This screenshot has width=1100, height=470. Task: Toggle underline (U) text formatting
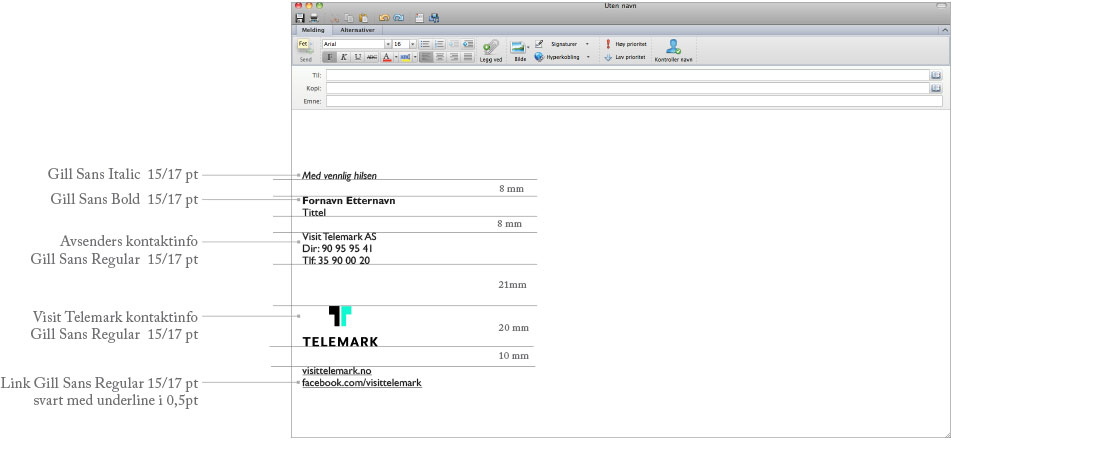tap(357, 57)
